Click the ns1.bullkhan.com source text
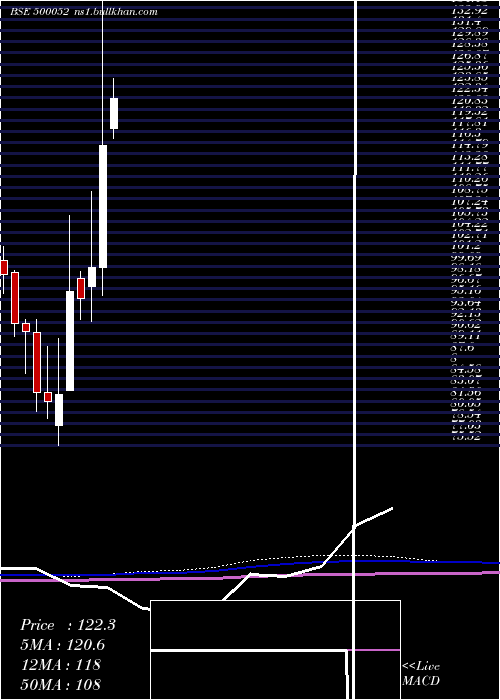Screen dimensions: 500x700 point(114,12)
